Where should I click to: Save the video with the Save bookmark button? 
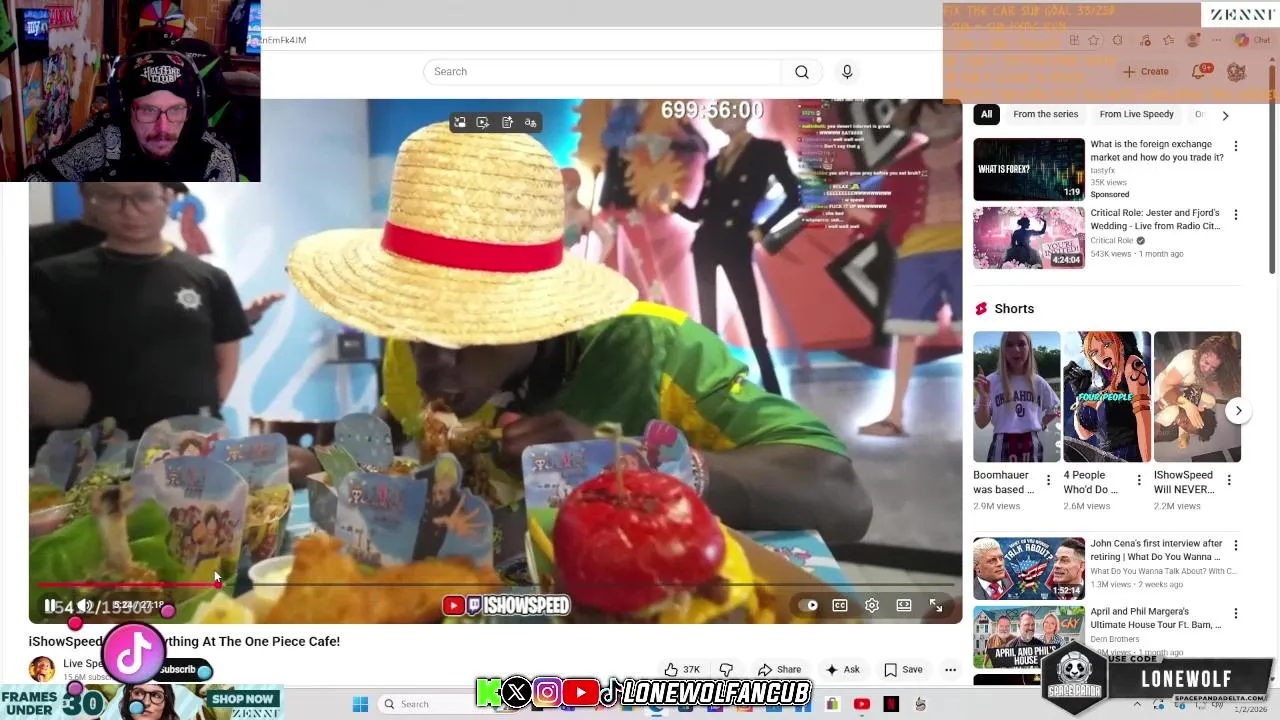coord(903,670)
